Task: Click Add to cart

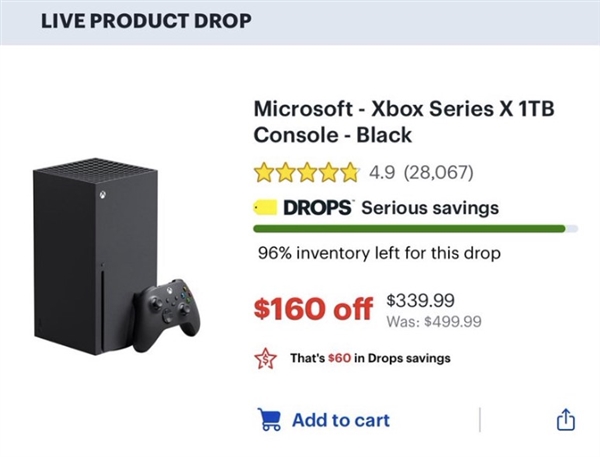Action: pos(341,420)
